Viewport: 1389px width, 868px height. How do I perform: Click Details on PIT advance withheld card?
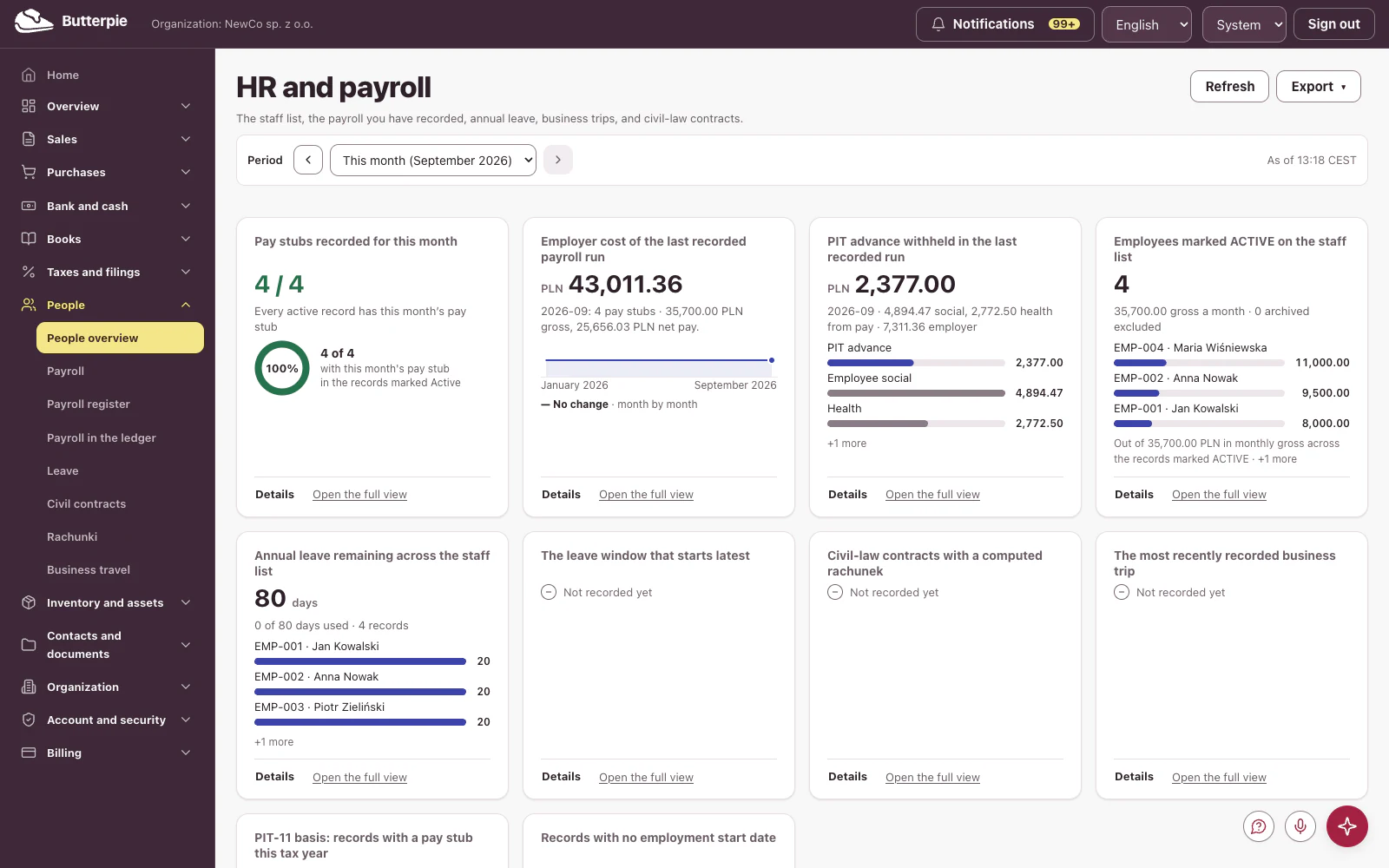click(847, 495)
